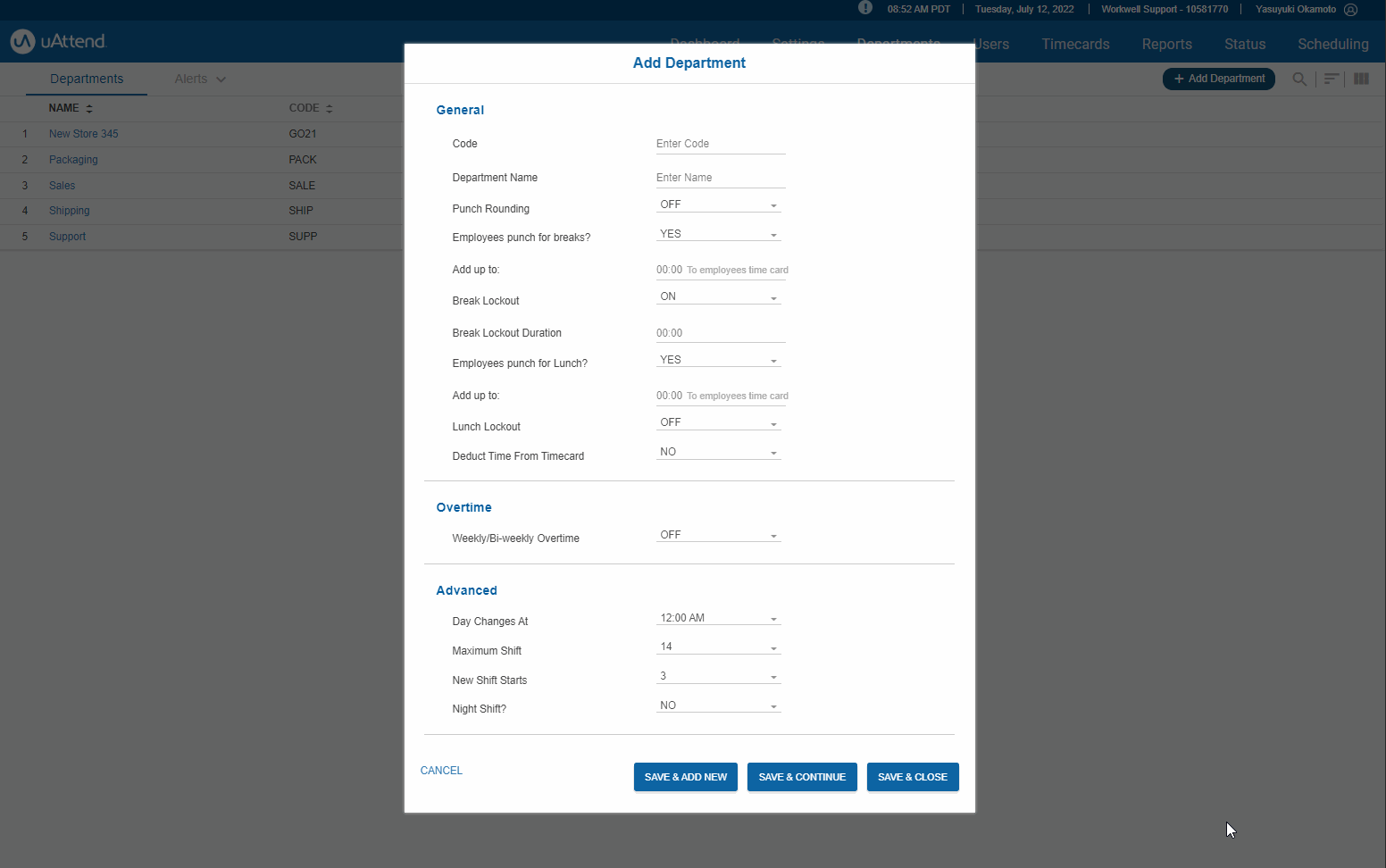Open the filter list icon
The width and height of the screenshot is (1386, 868).
1331,79
